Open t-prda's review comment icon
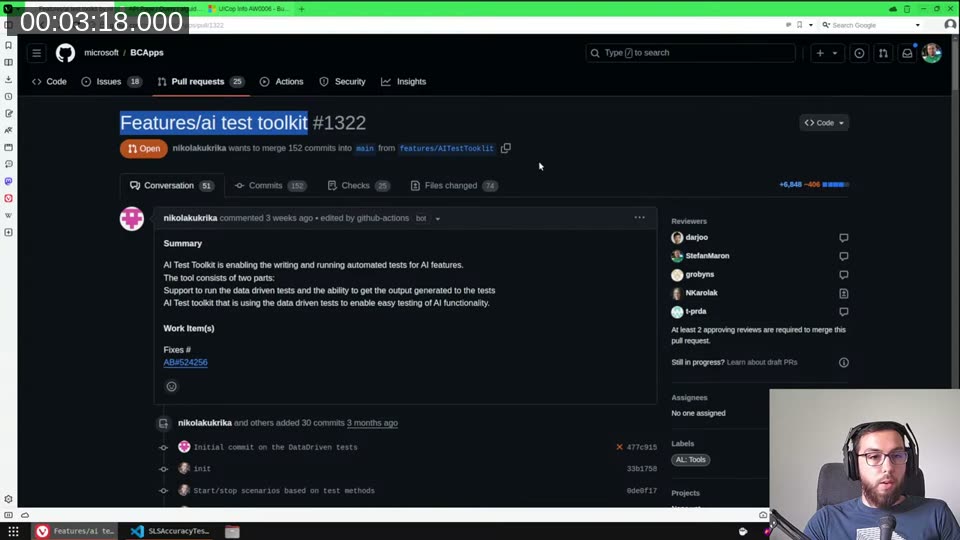 [x=844, y=312]
